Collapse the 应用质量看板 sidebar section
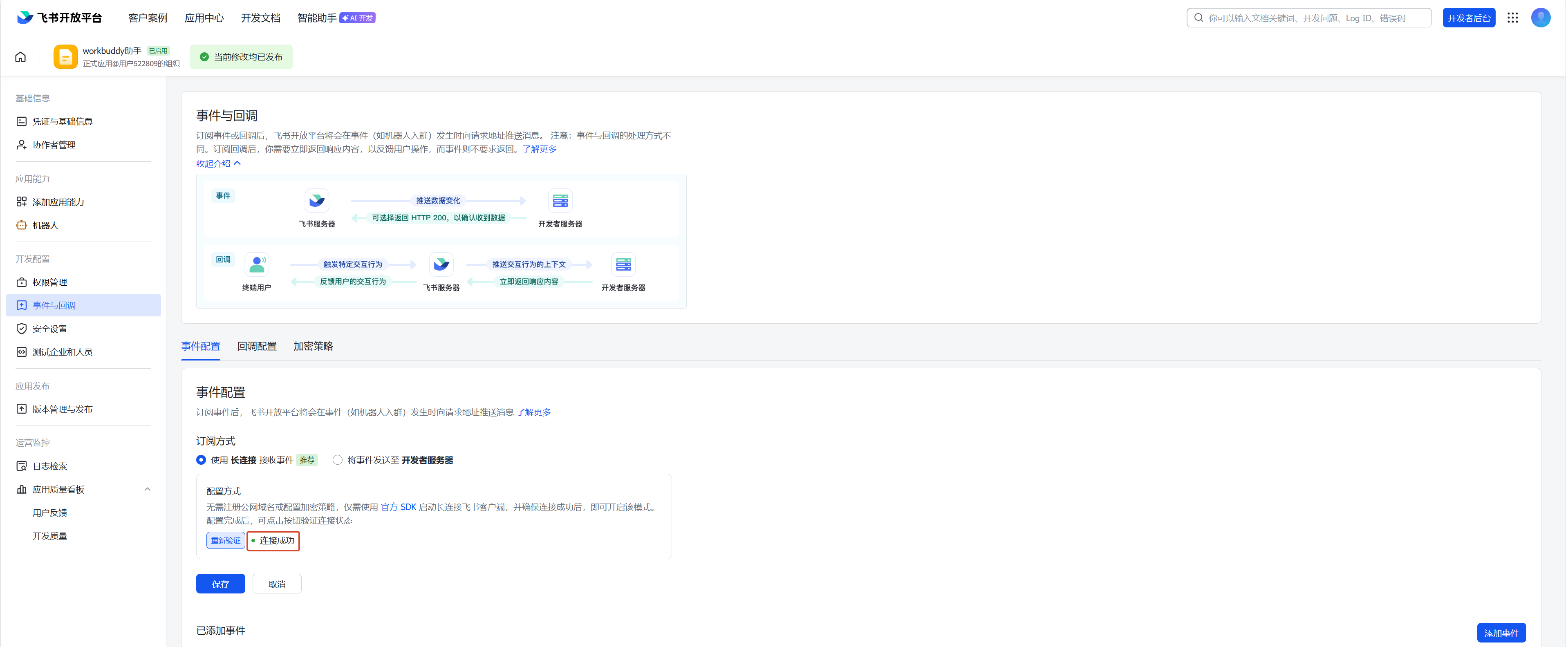This screenshot has height=647, width=1568. (147, 489)
